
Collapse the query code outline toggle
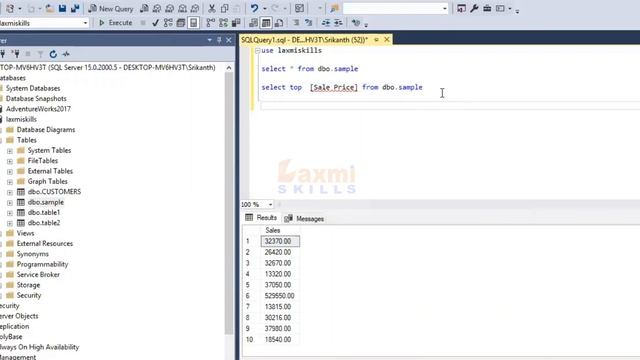click(x=257, y=51)
